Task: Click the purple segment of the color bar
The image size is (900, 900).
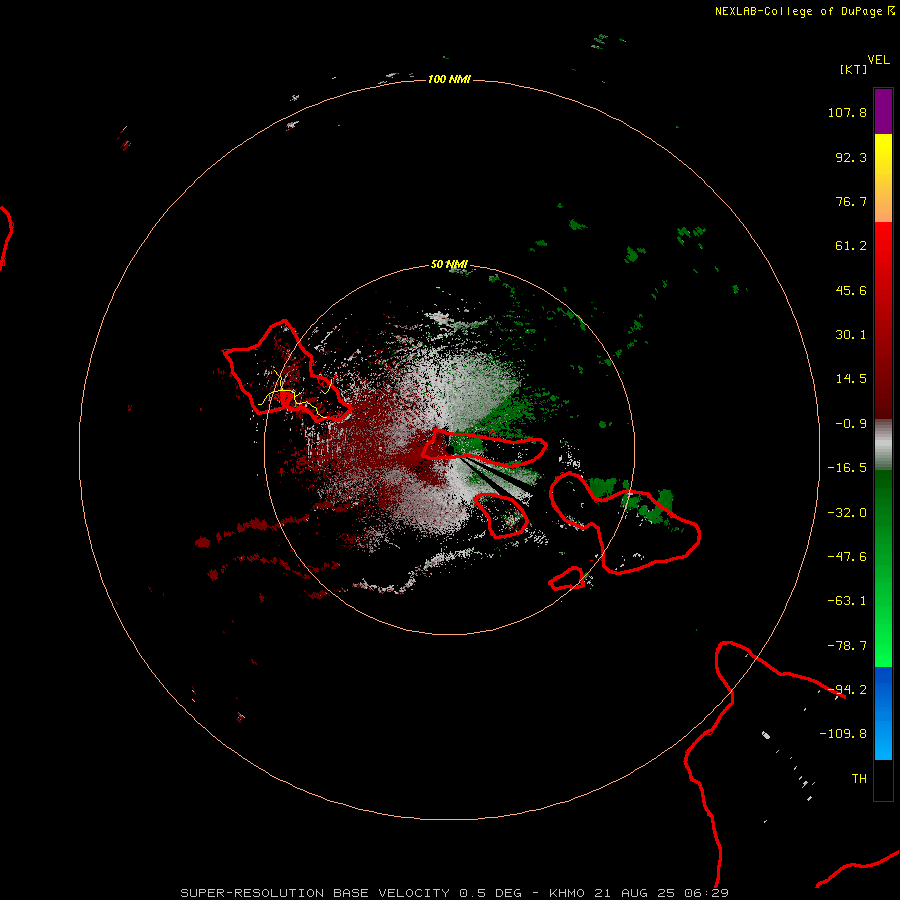Action: [883, 111]
